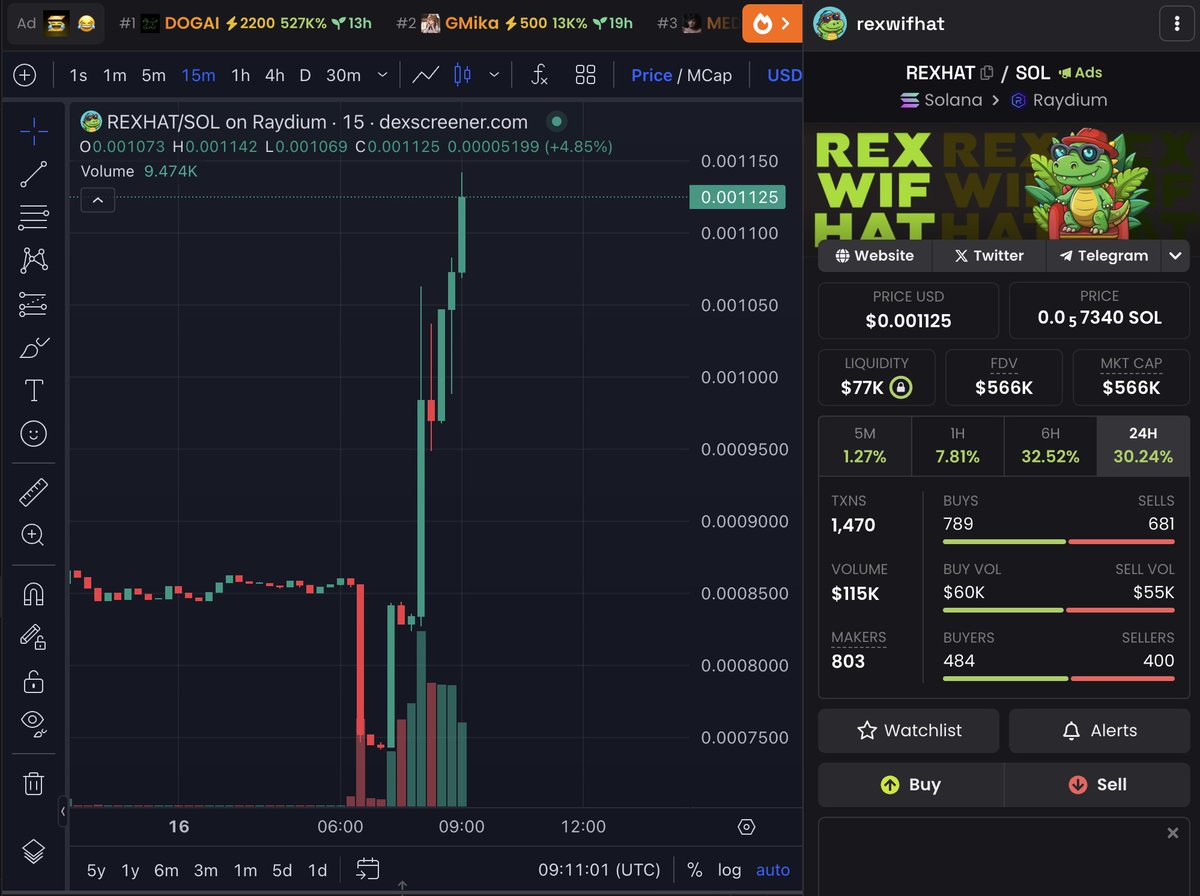The width and height of the screenshot is (1200, 896).
Task: Select the ruler measure tool
Action: pyautogui.click(x=33, y=492)
